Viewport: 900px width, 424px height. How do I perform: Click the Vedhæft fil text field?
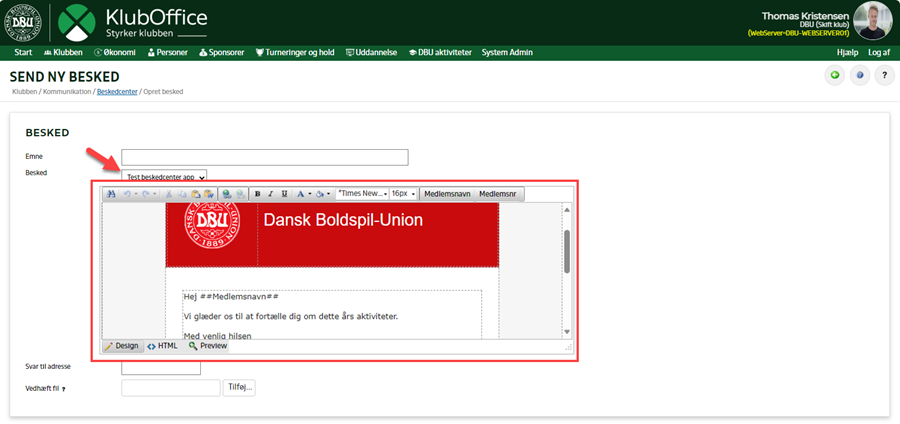click(171, 388)
